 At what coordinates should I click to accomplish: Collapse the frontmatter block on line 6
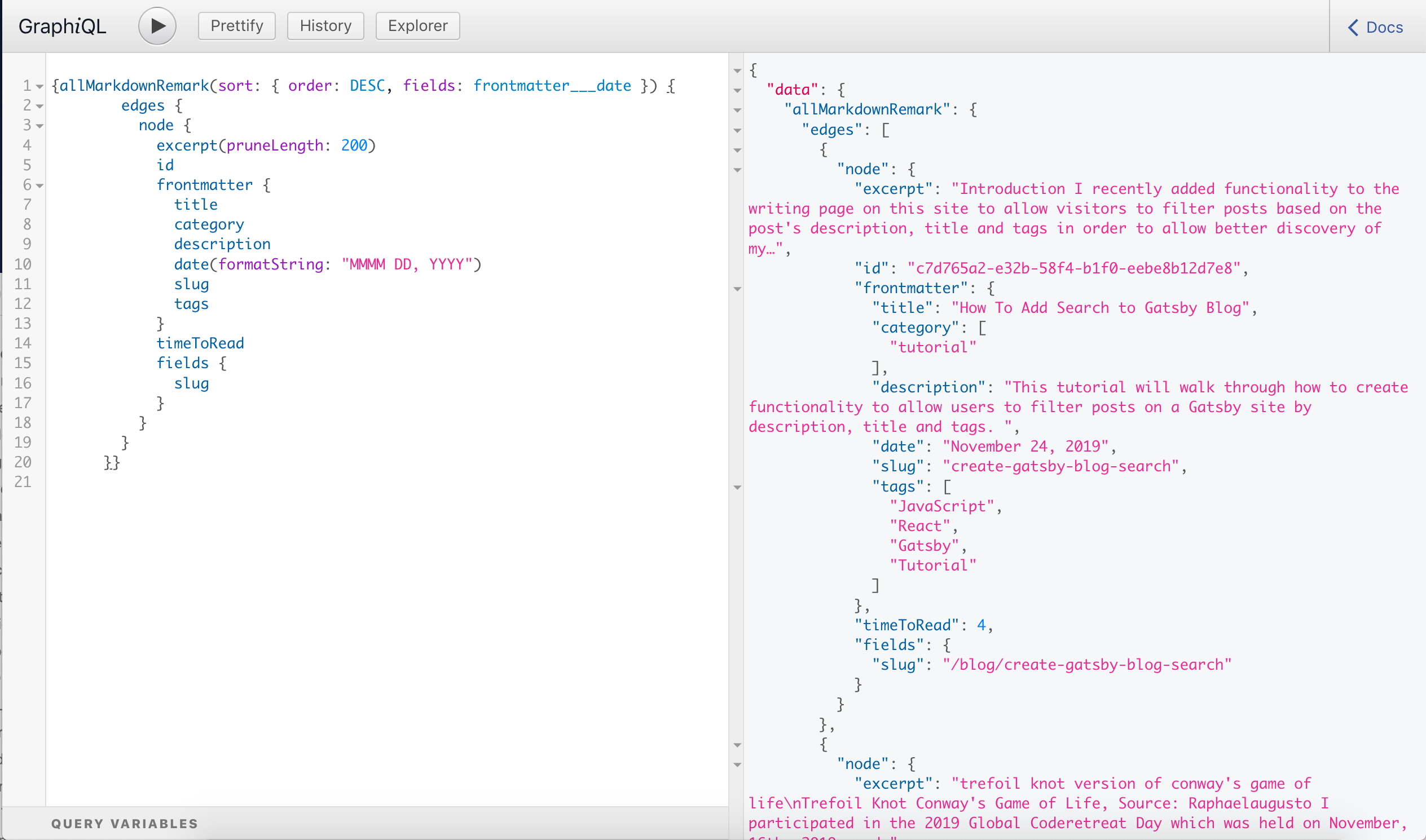38,185
